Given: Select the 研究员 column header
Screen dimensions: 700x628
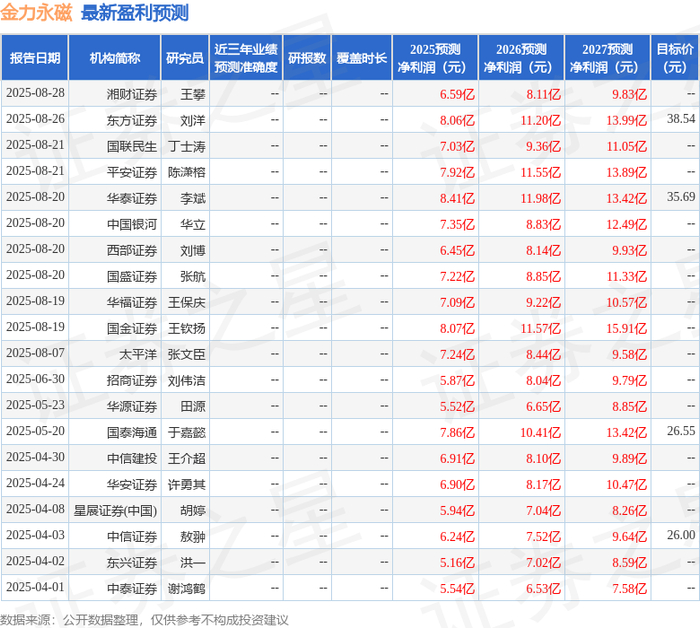Looking at the screenshot, I should (x=185, y=58).
